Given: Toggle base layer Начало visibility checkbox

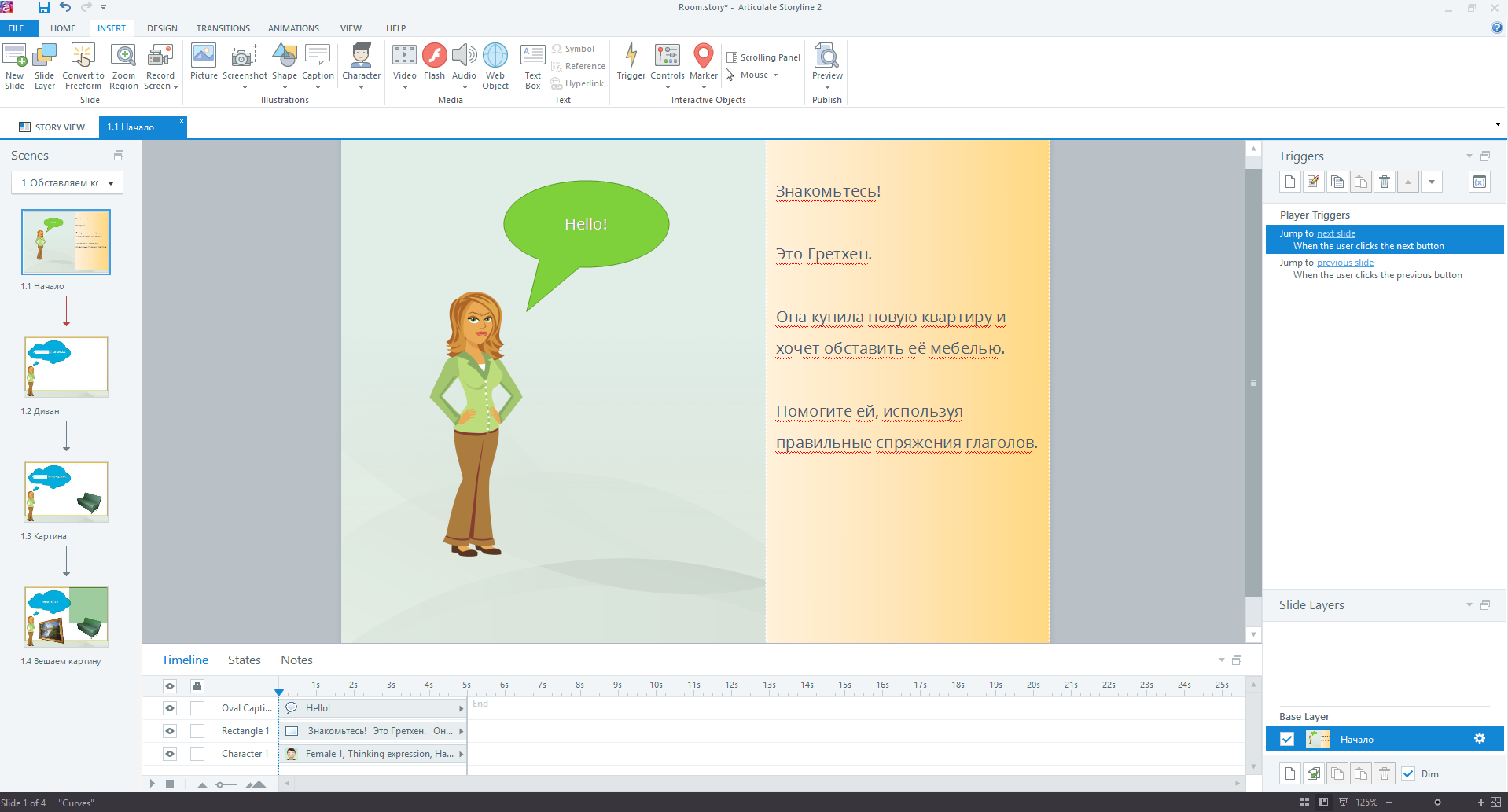Looking at the screenshot, I should click(1287, 739).
